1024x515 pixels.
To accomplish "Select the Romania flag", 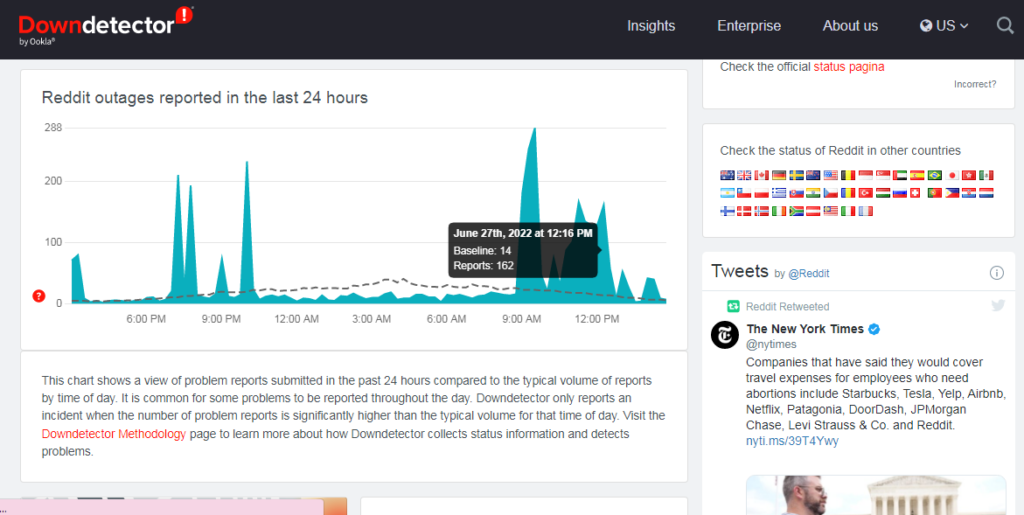I will tap(848, 193).
